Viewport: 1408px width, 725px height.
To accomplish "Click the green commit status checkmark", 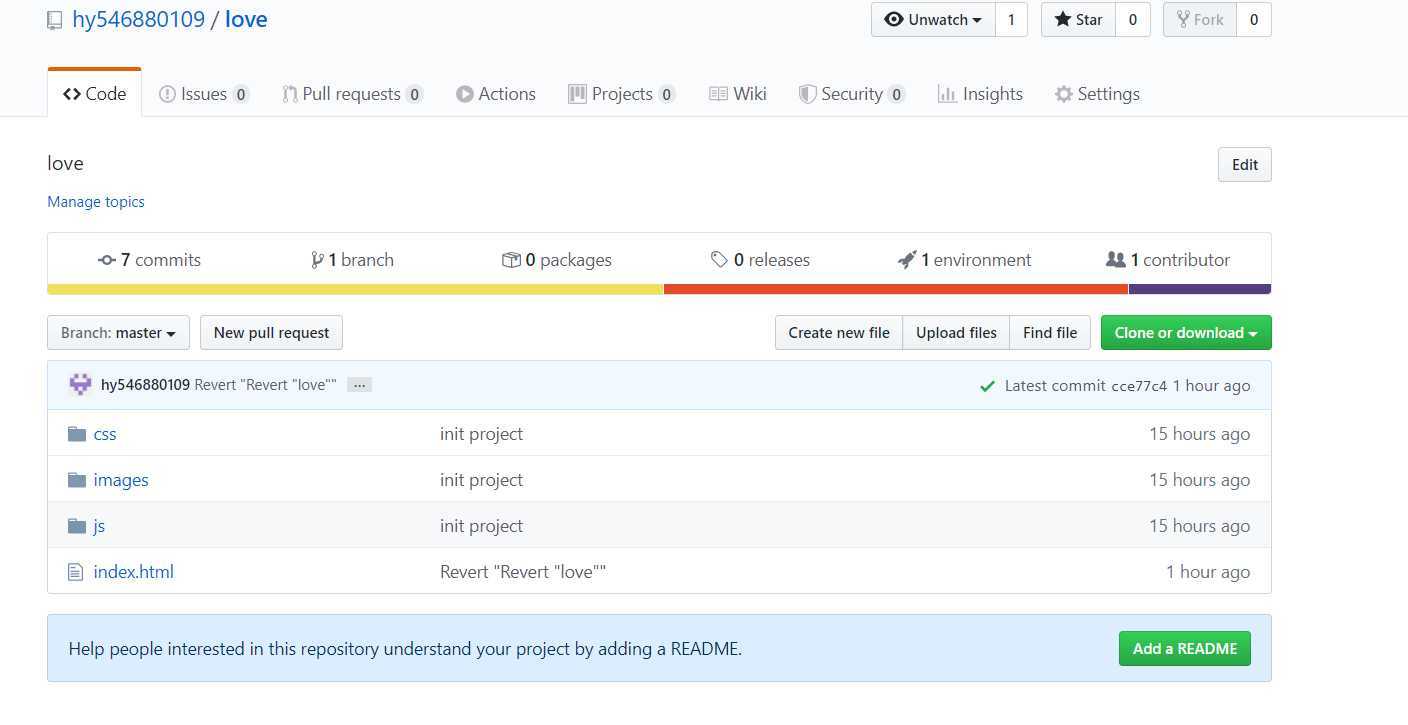I will pos(987,386).
